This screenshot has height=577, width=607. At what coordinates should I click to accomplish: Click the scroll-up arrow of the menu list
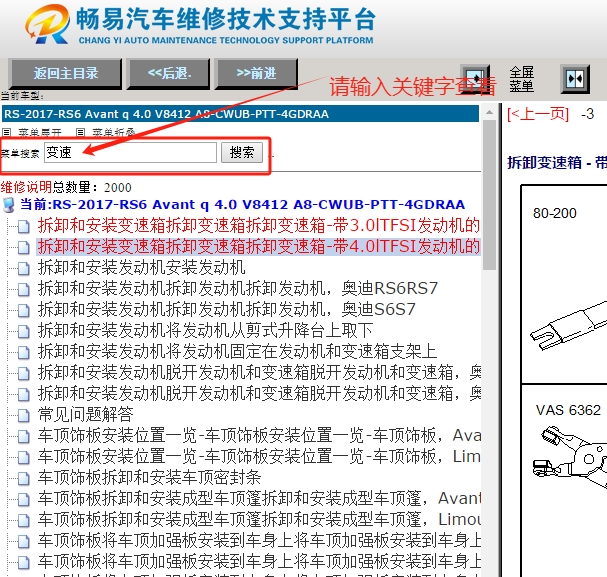click(x=489, y=113)
